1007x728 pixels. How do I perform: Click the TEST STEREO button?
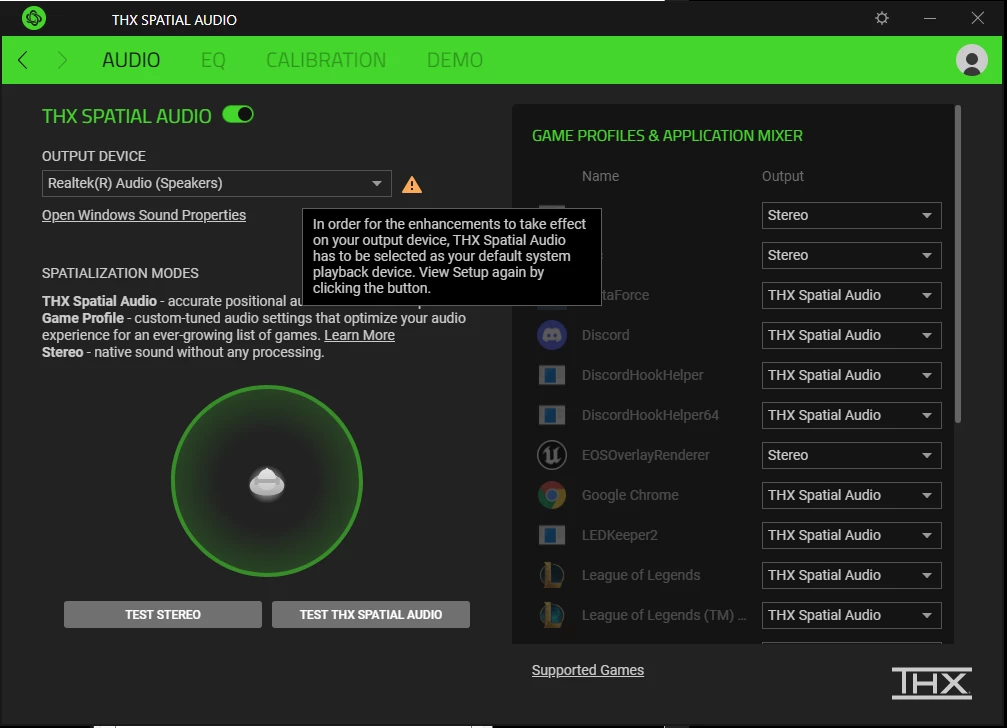[x=162, y=614]
